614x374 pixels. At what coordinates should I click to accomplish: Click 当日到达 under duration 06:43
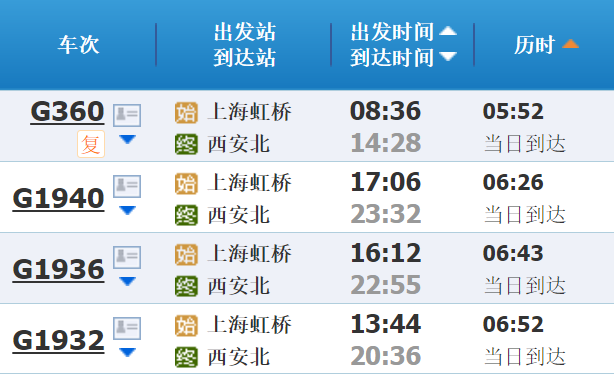(525, 285)
